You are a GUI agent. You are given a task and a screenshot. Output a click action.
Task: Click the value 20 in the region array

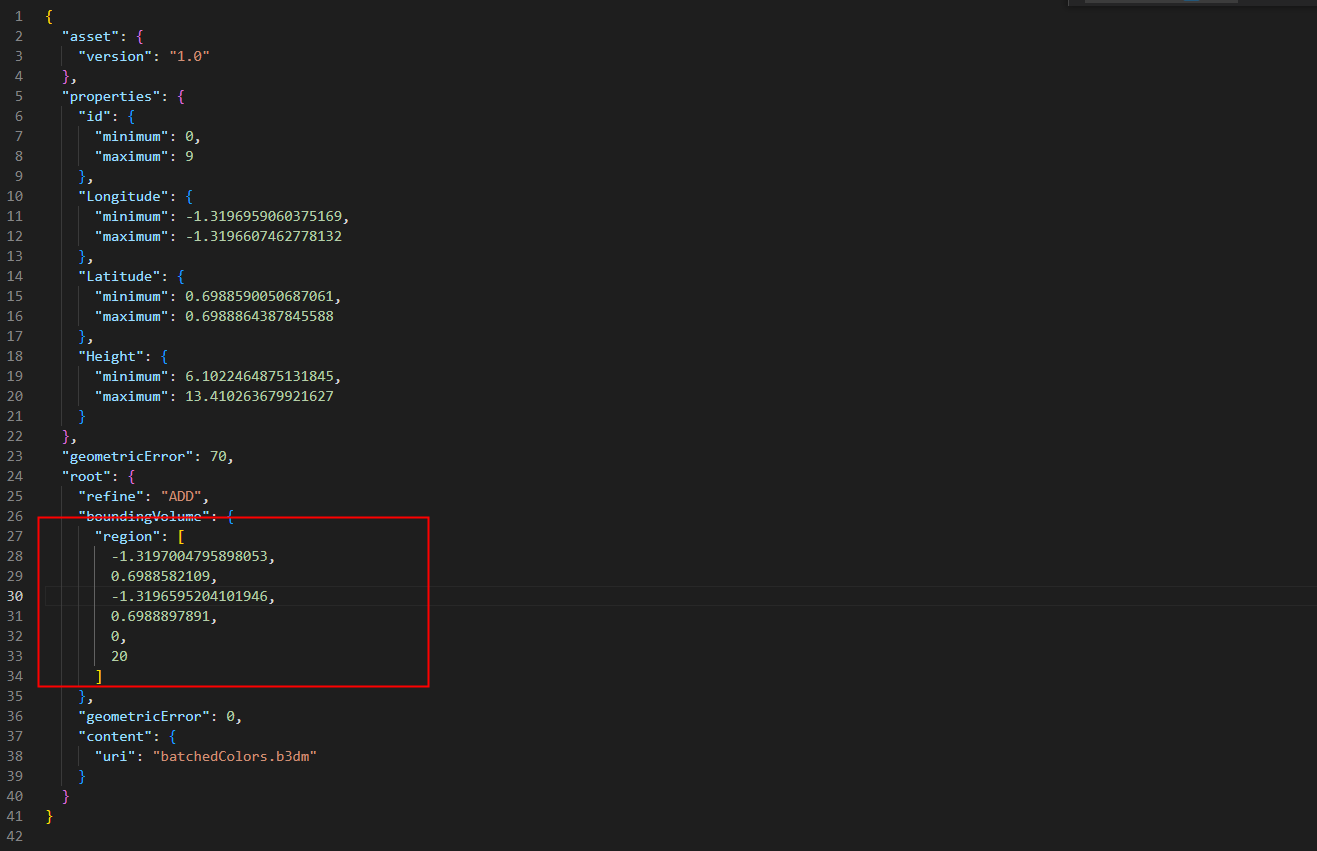(118, 656)
